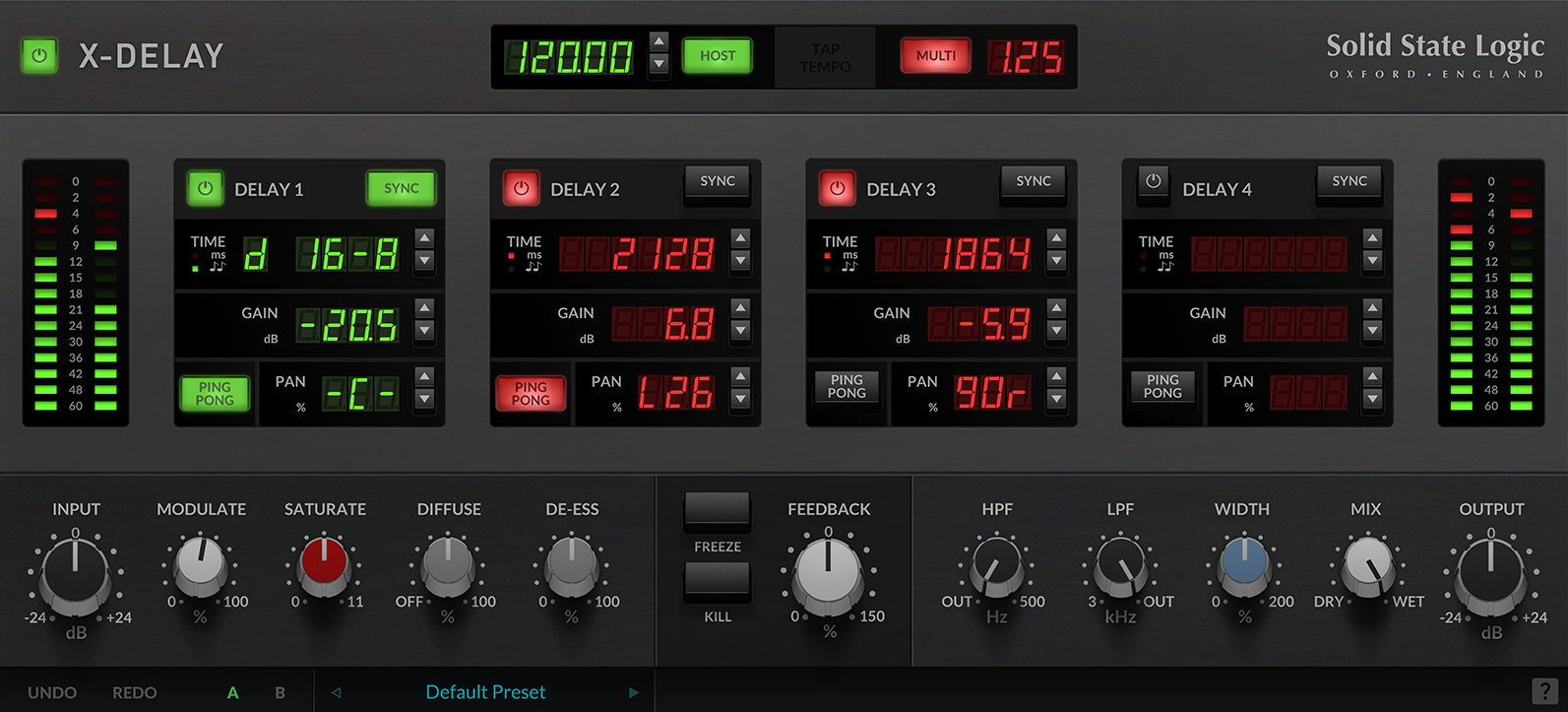The width and height of the screenshot is (1568, 712).
Task: Increase Delay 4 TIME value
Action: pos(1372,238)
